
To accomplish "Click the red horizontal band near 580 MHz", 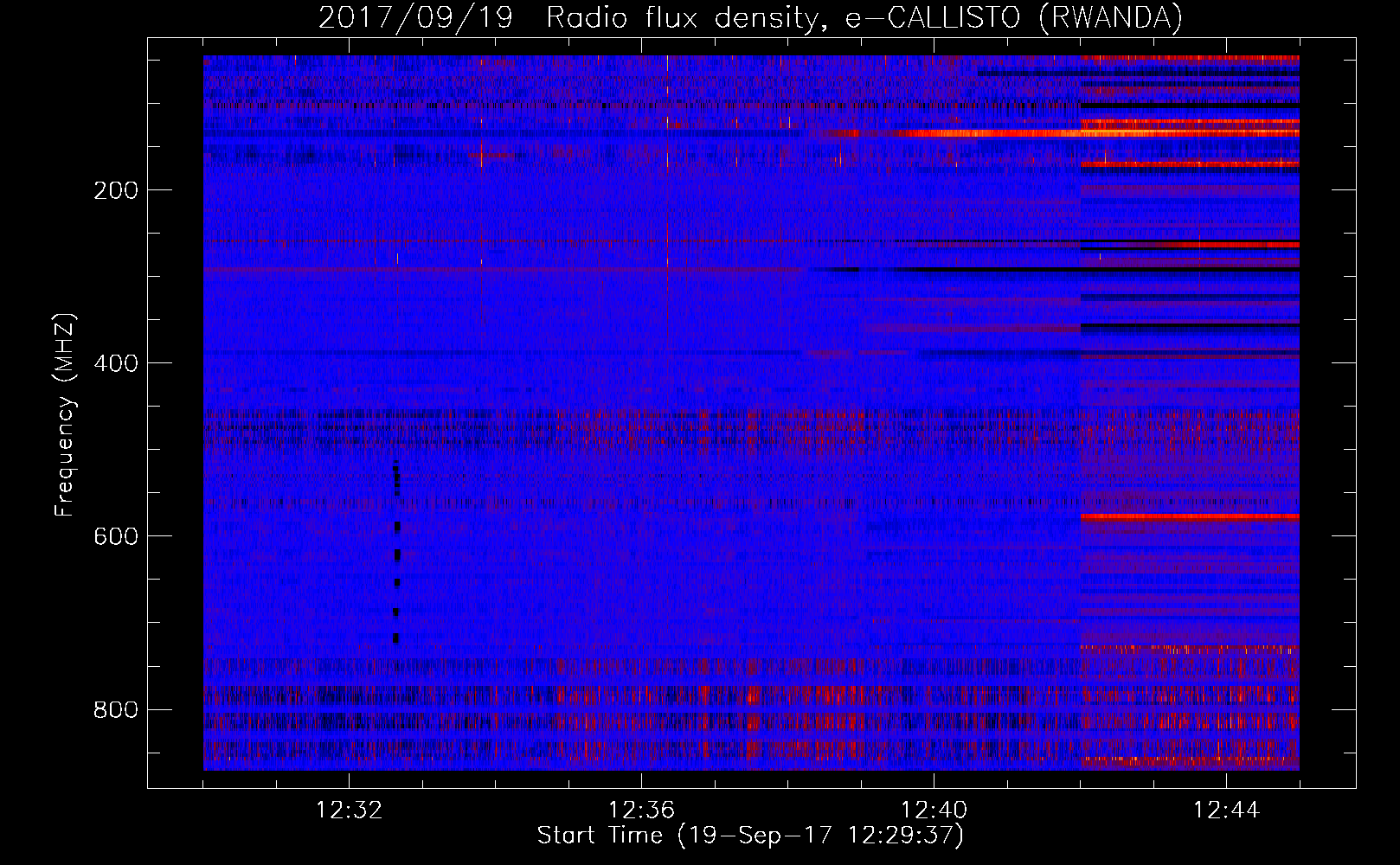I will click(x=1190, y=516).
